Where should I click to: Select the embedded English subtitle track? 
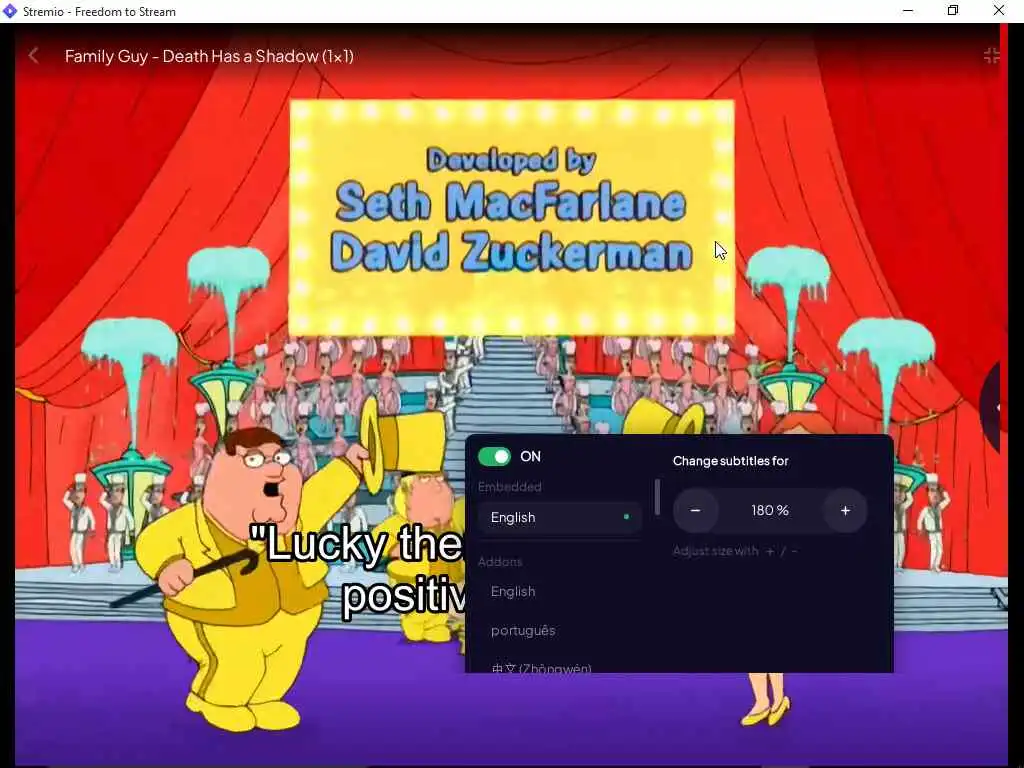[560, 517]
